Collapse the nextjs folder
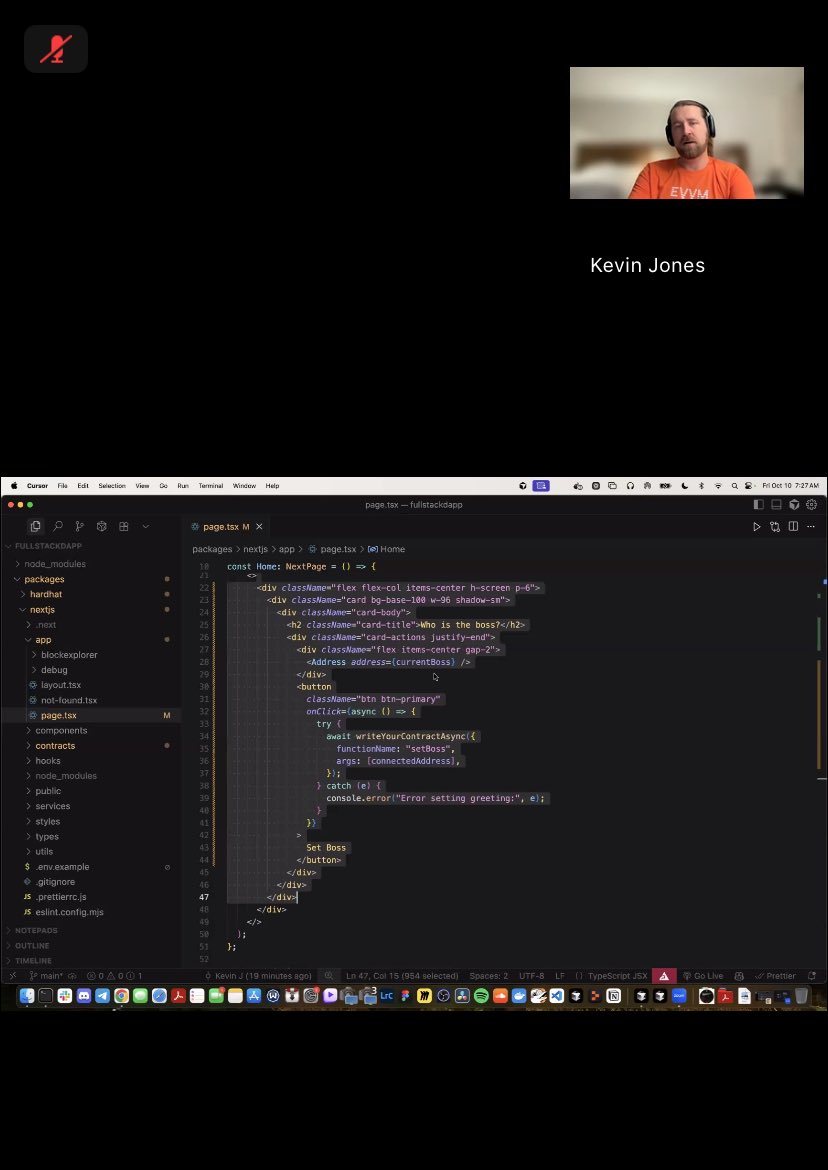 42,610
